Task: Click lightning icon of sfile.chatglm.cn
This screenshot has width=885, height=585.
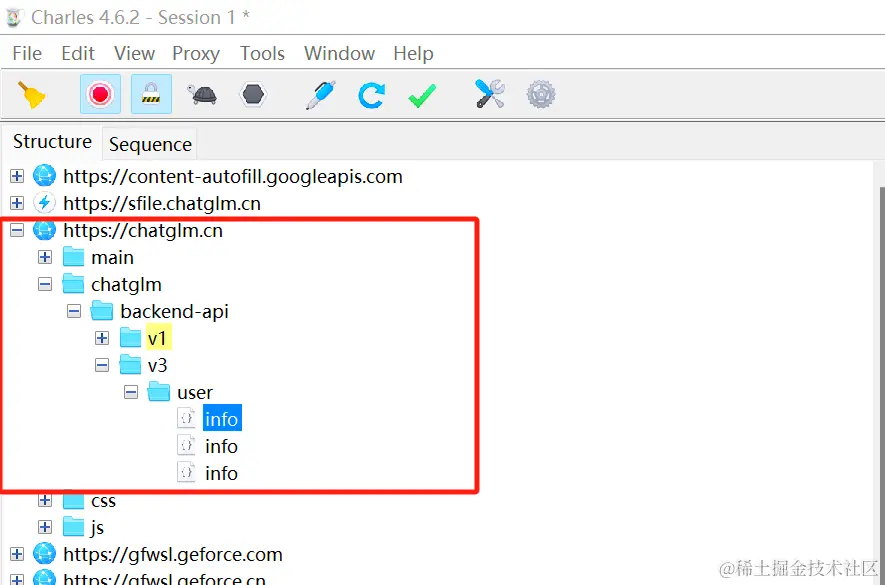Action: 44,203
